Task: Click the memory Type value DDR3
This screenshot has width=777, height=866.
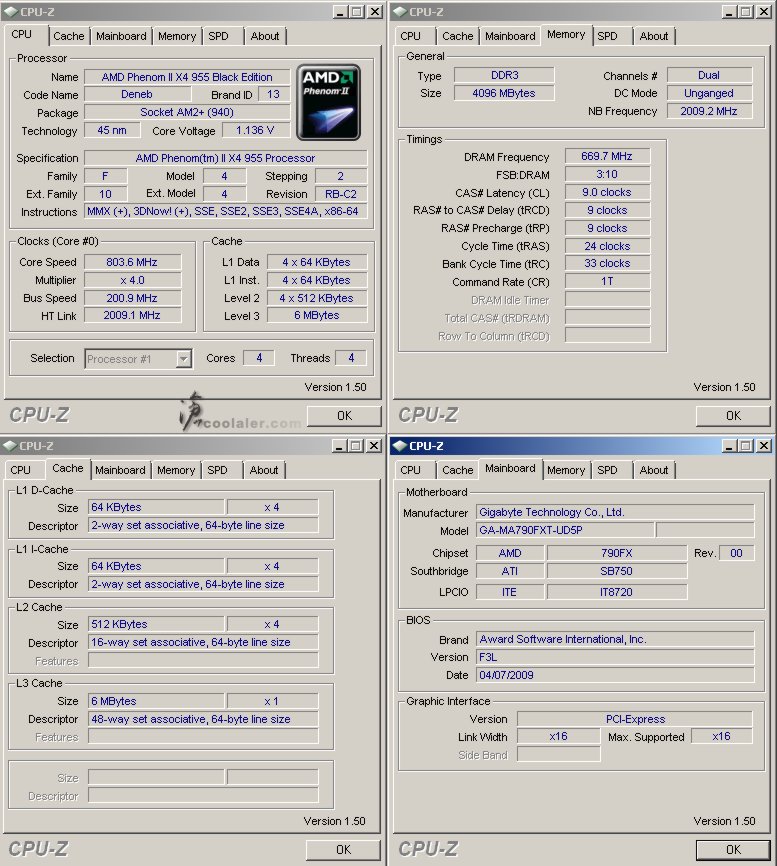Action: (504, 75)
